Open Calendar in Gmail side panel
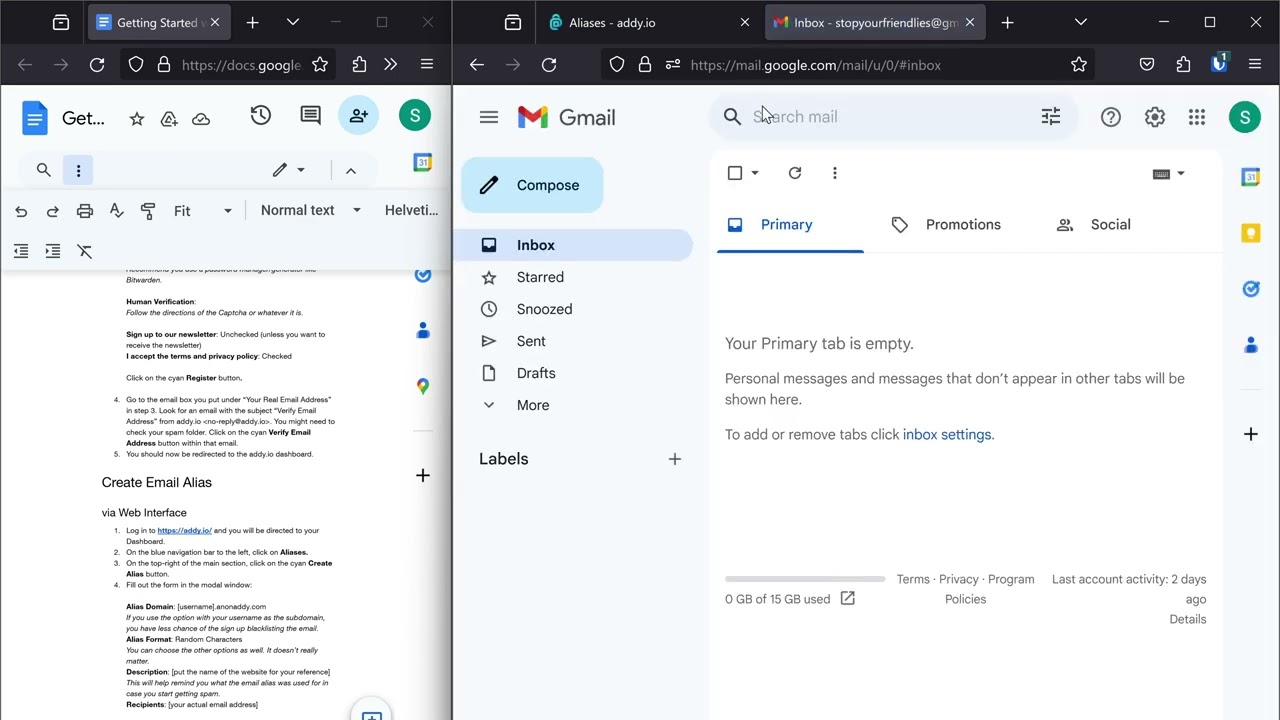The image size is (1280, 720). 1251,177
